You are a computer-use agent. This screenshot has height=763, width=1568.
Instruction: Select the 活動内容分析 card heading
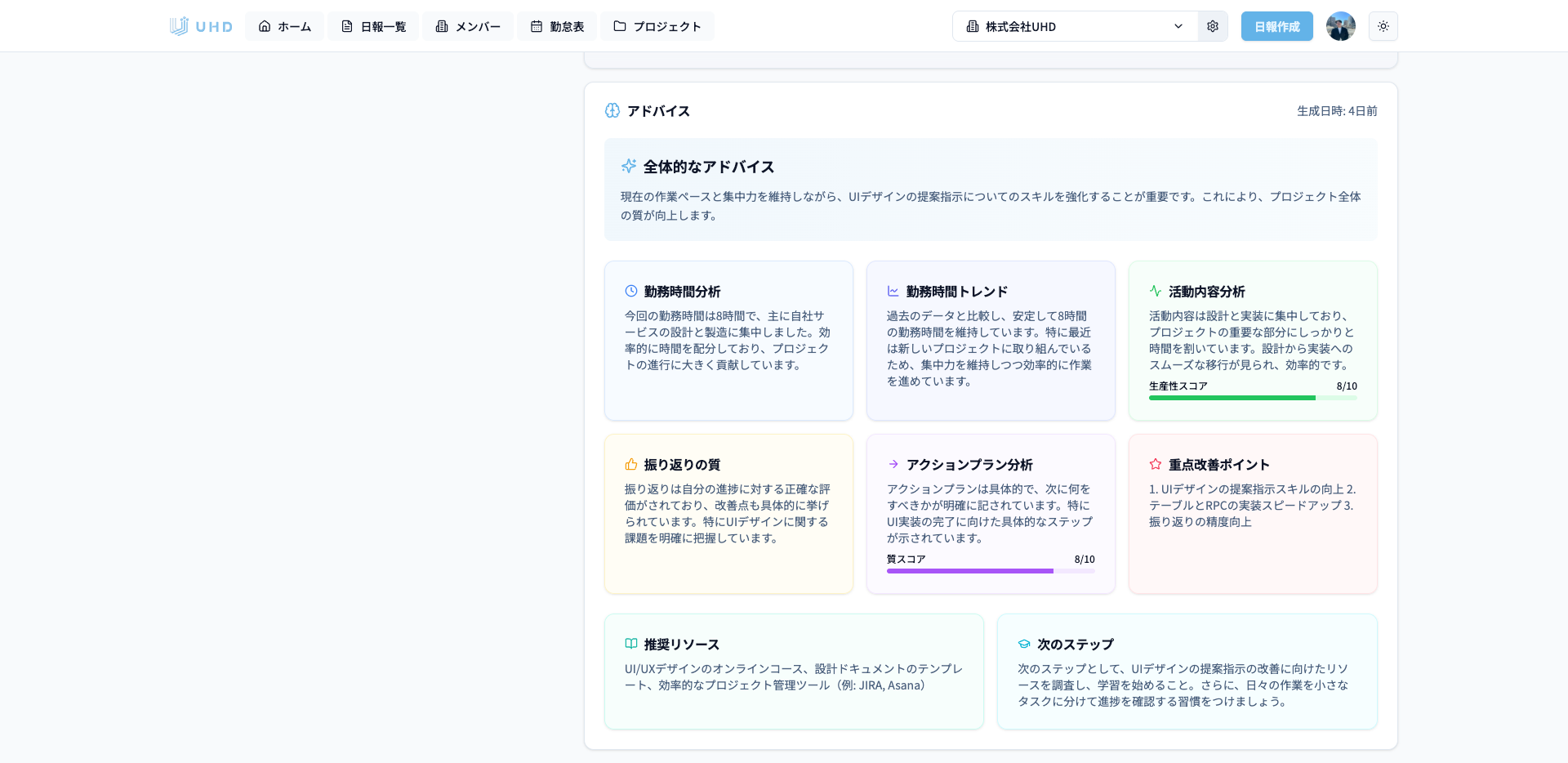(x=1207, y=292)
